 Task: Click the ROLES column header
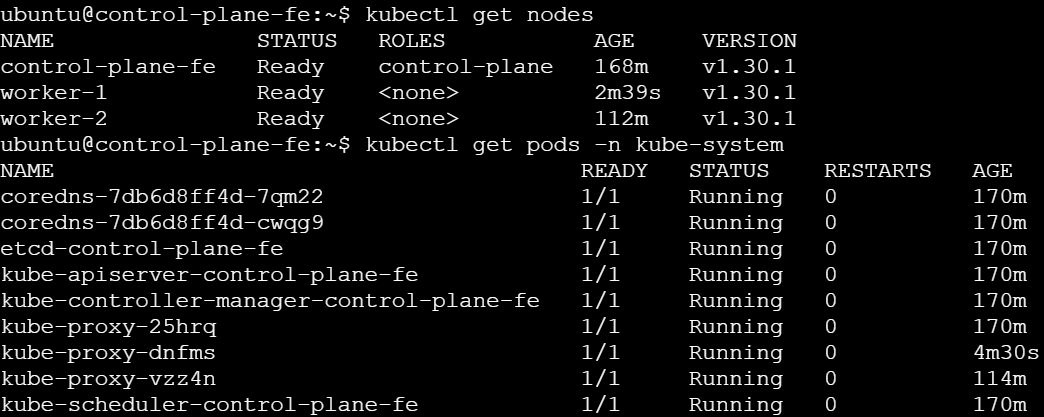coord(411,41)
